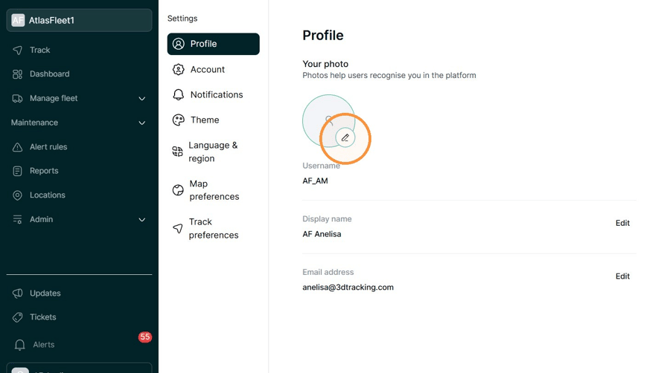Click the Map preferences globe icon
670x373 pixels.
pos(178,190)
